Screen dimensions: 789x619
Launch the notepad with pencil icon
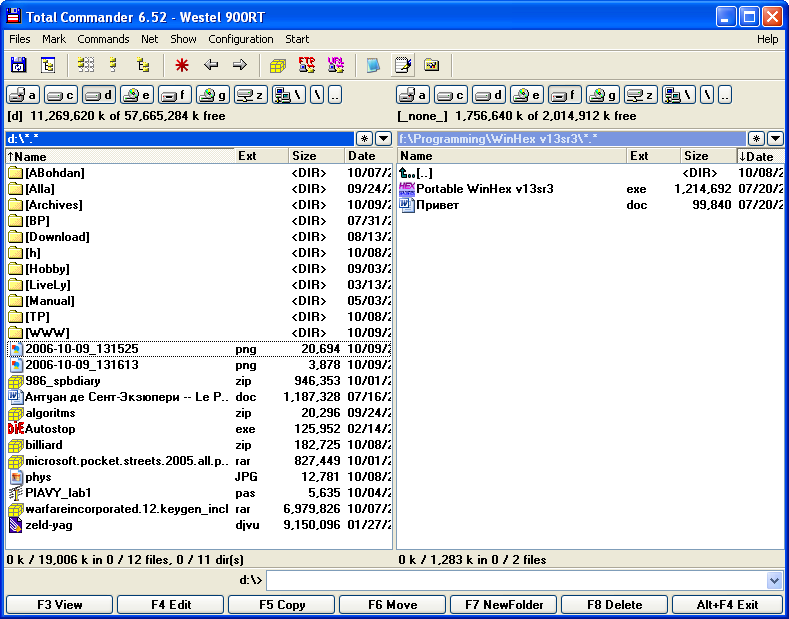(403, 65)
